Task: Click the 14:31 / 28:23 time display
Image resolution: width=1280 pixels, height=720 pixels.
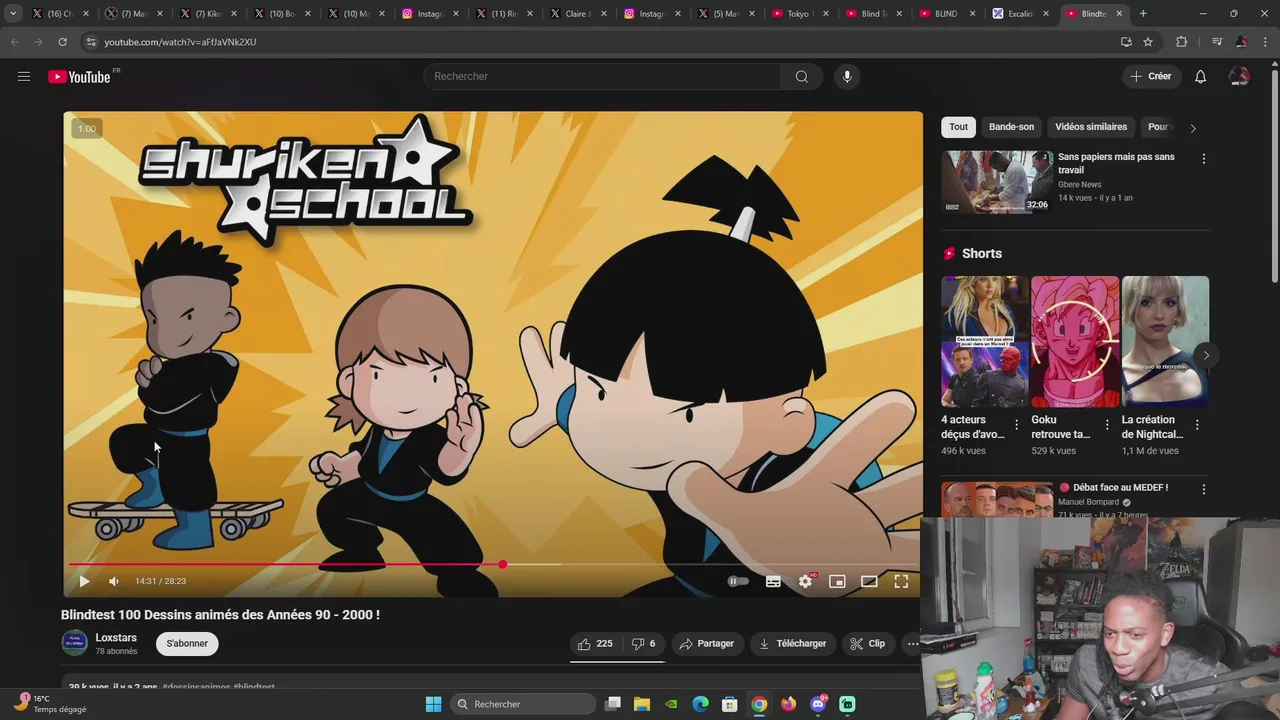Action: point(160,581)
